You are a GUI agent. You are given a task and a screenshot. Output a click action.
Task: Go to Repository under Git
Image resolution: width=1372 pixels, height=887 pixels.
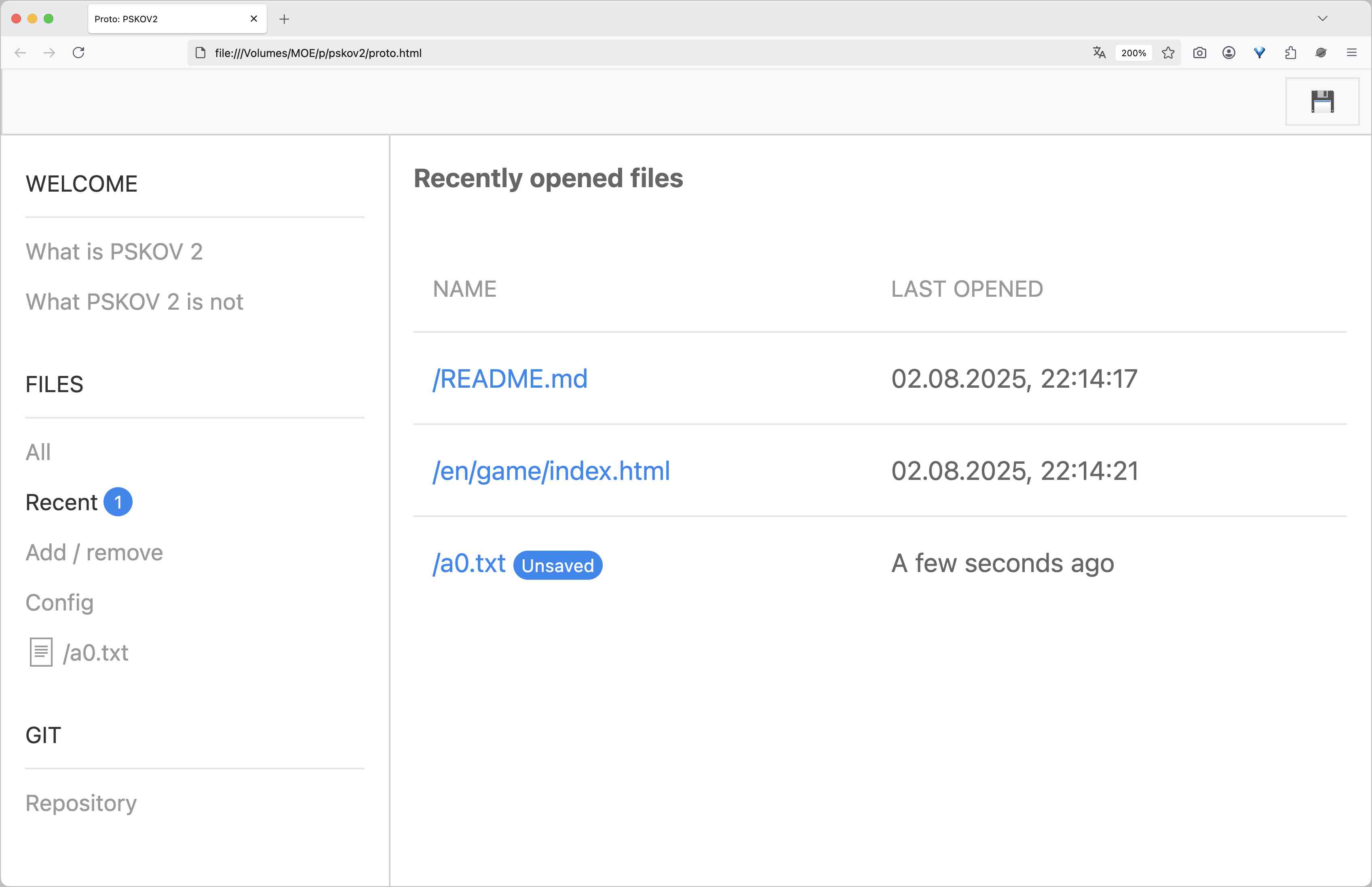tap(81, 803)
